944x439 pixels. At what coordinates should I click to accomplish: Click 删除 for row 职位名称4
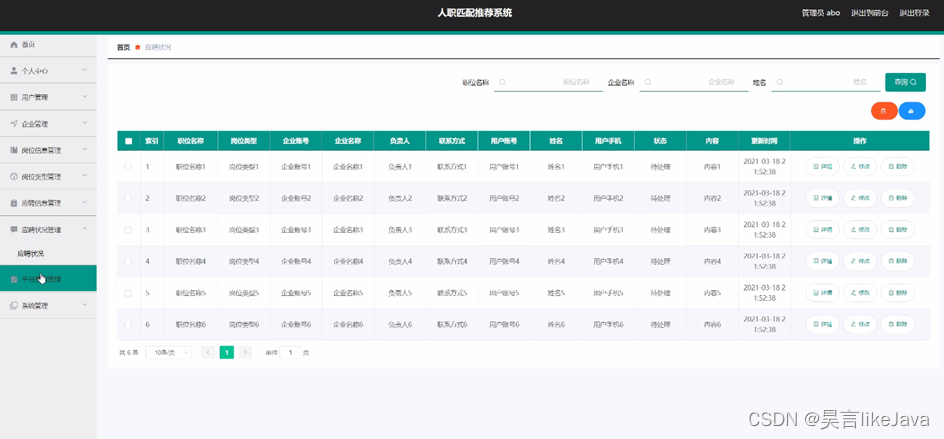[x=898, y=261]
